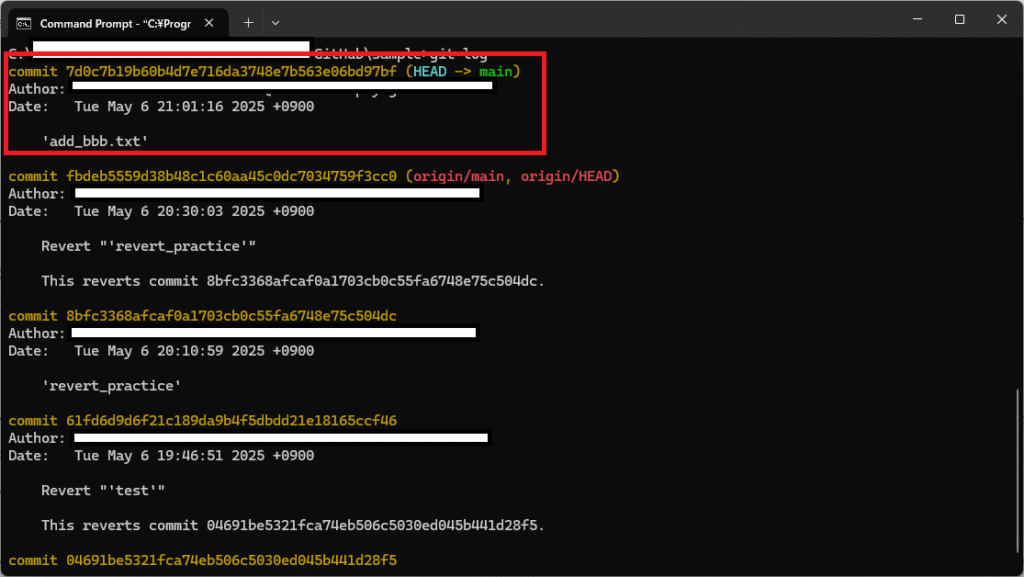Click message Revert "'revert_practice'"
Viewport: 1024px width, 577px height.
pos(148,246)
